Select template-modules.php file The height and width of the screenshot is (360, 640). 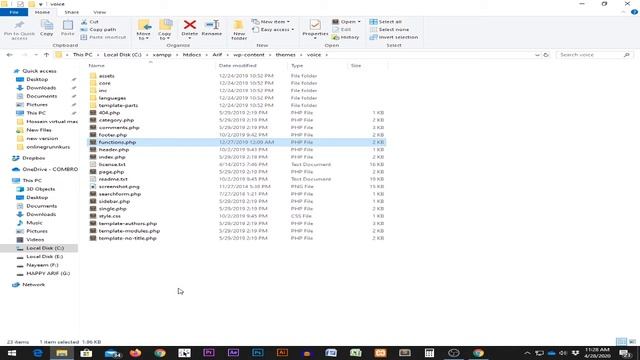(129, 231)
